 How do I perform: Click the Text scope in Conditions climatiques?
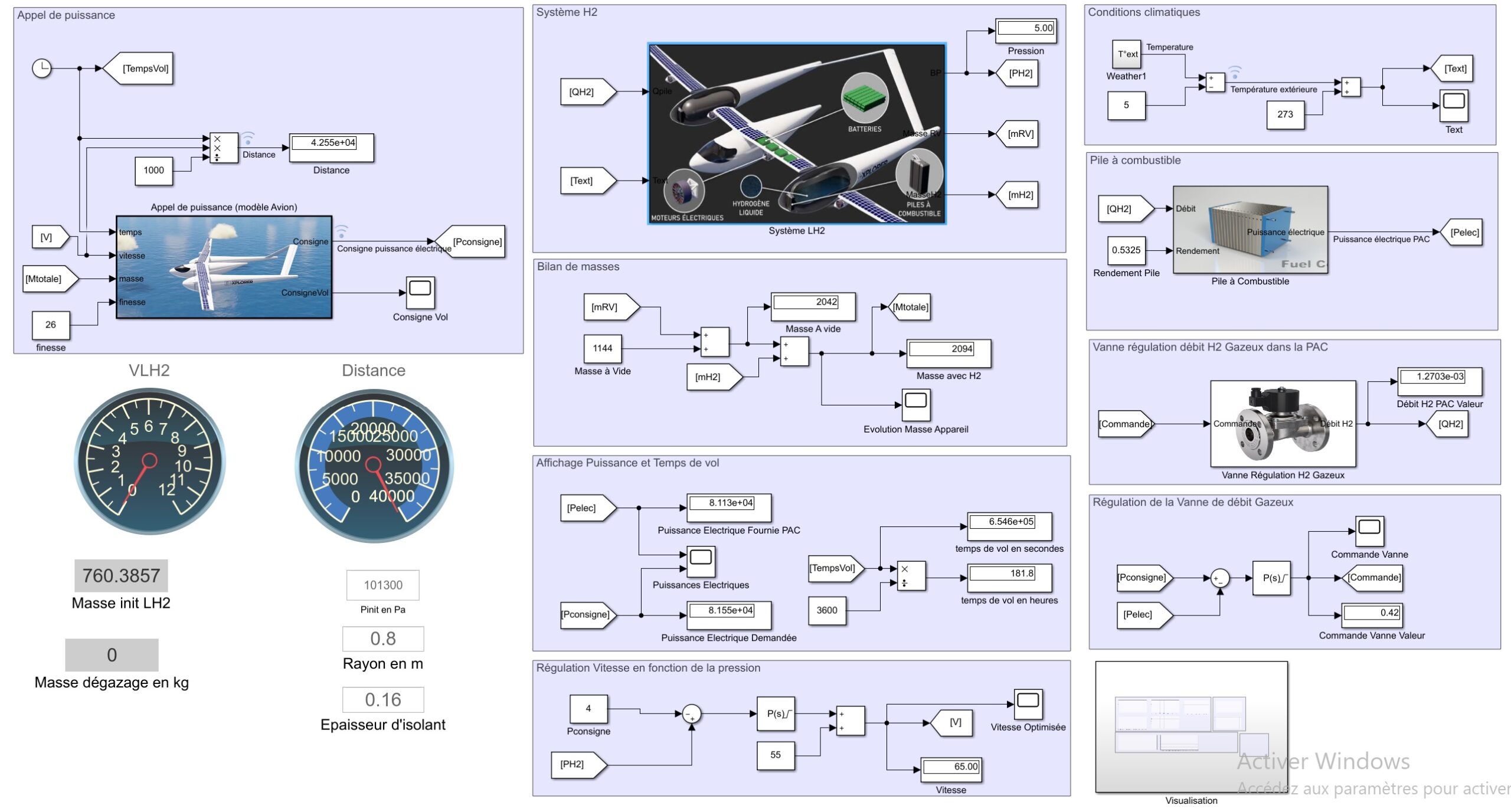click(x=1453, y=106)
